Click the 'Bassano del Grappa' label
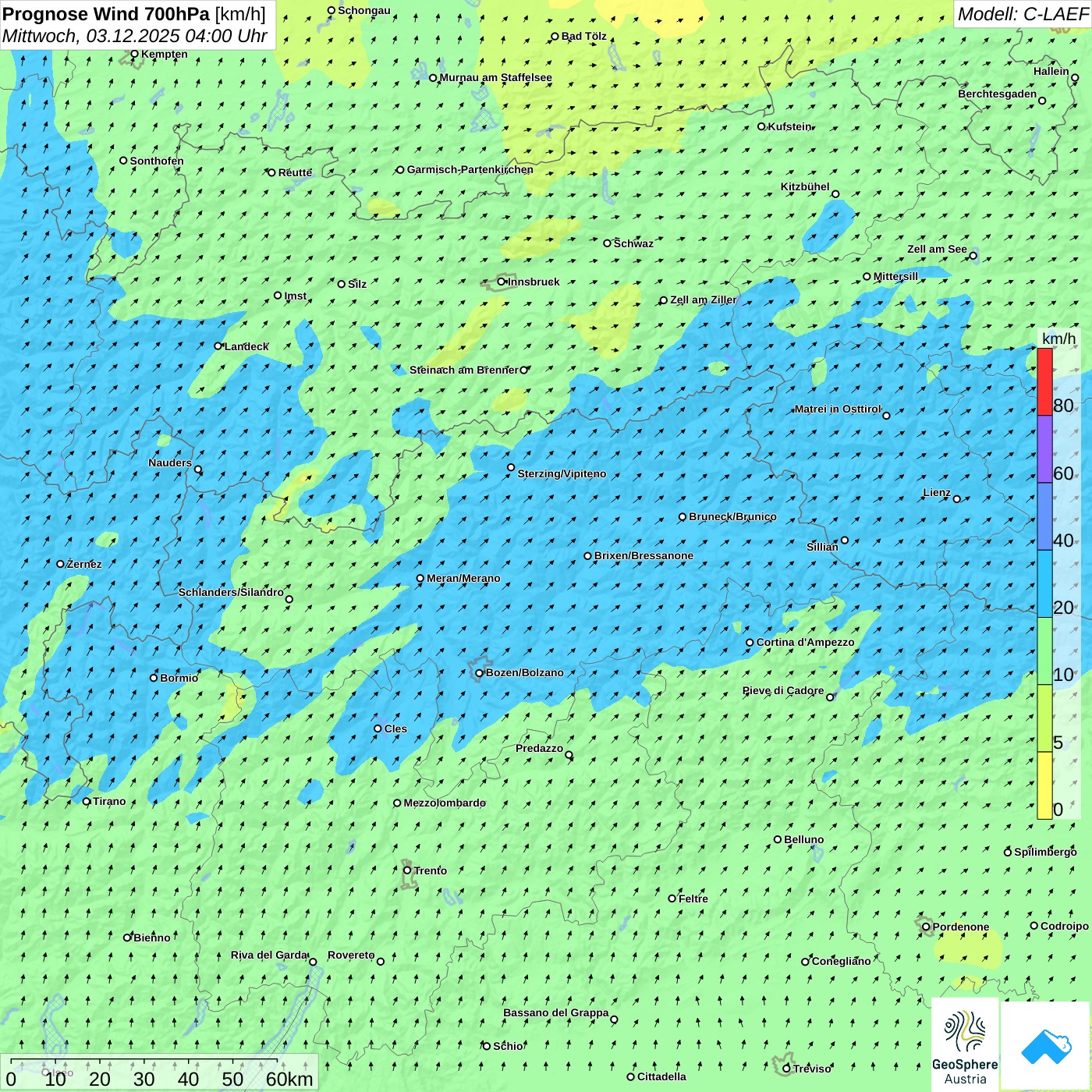 555,1012
